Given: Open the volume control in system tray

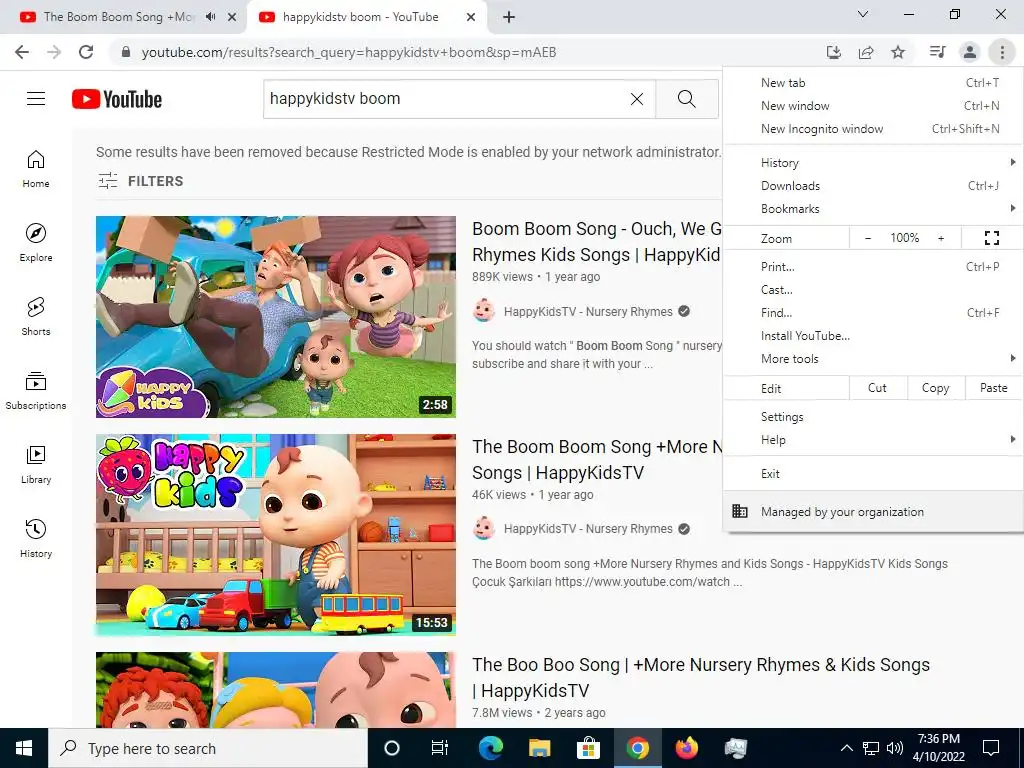Looking at the screenshot, I should pos(895,748).
